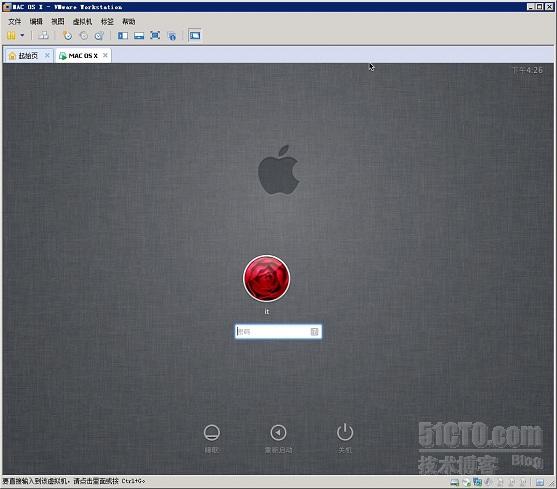Image resolution: width=557 pixels, height=489 pixels.
Task: Select the MAC OS X tab
Action: click(82, 56)
